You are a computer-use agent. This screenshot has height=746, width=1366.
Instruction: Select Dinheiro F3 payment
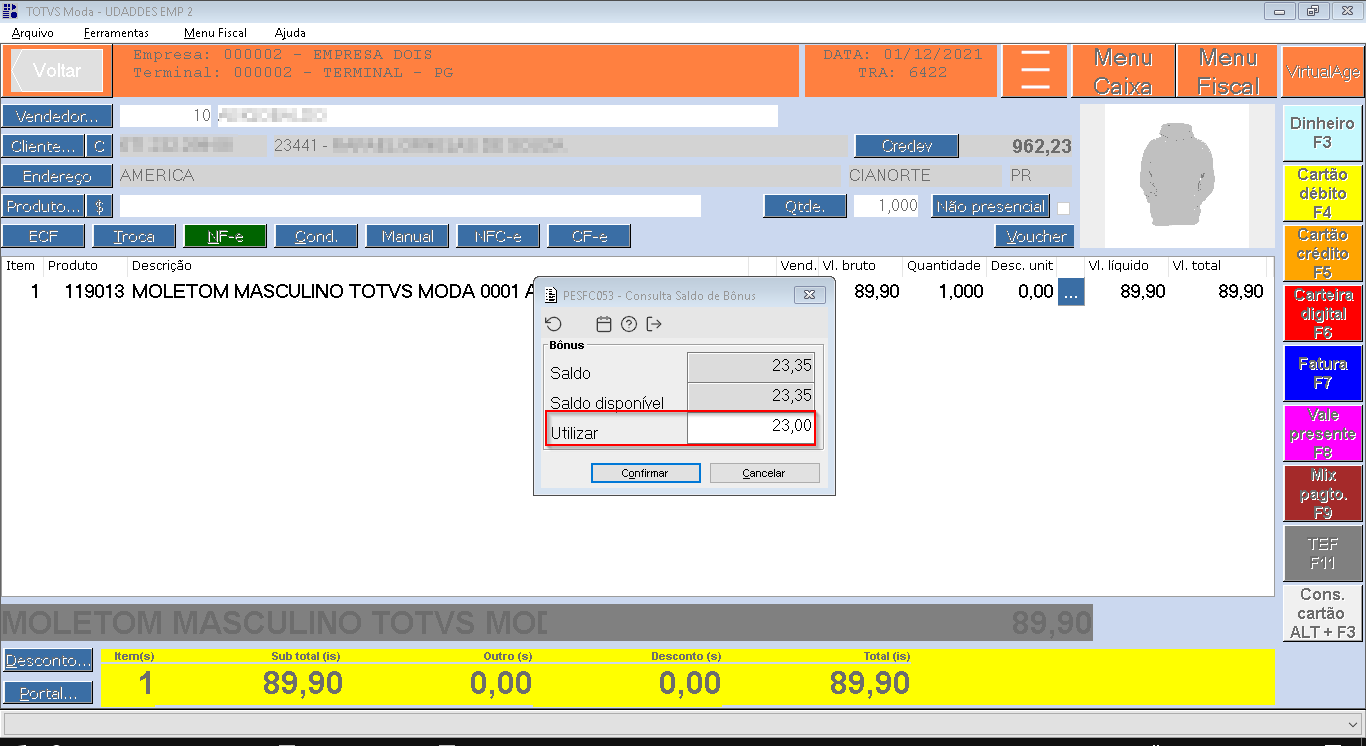tap(1323, 133)
